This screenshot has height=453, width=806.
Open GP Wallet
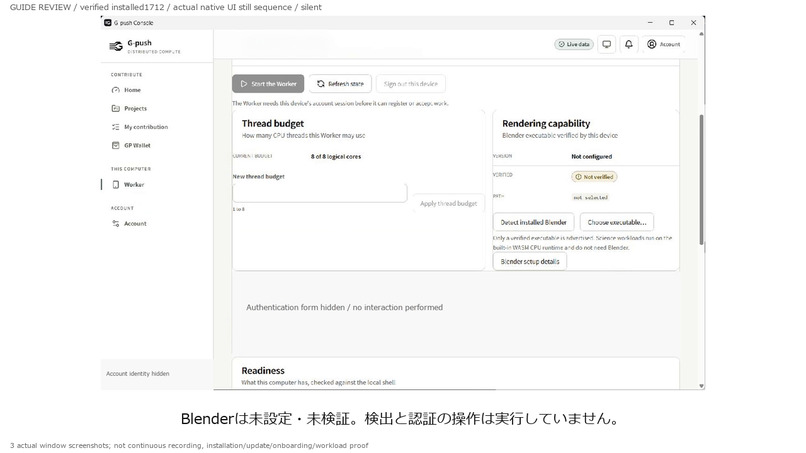[137, 146]
